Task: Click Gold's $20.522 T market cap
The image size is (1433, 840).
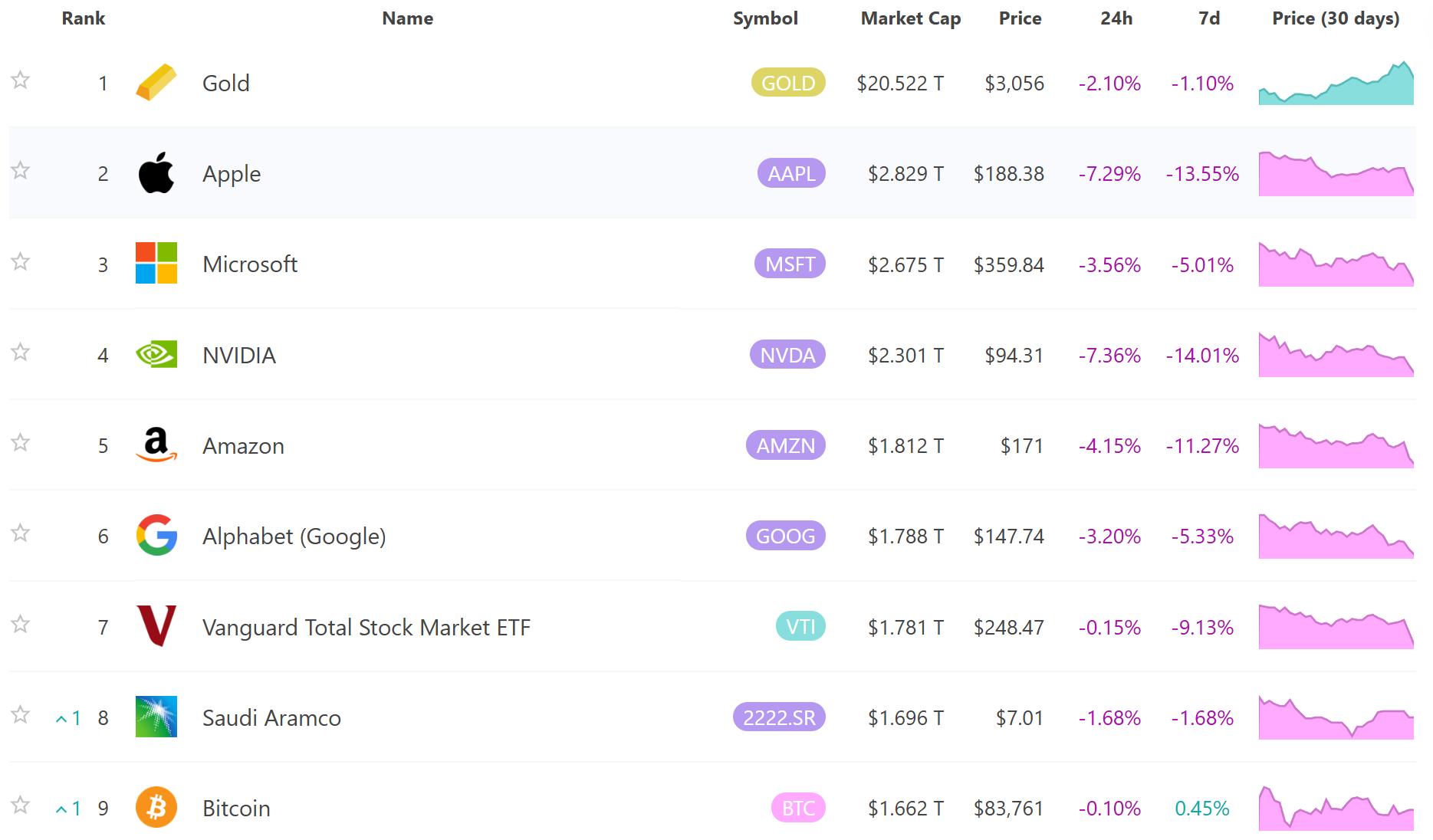Action: [900, 83]
